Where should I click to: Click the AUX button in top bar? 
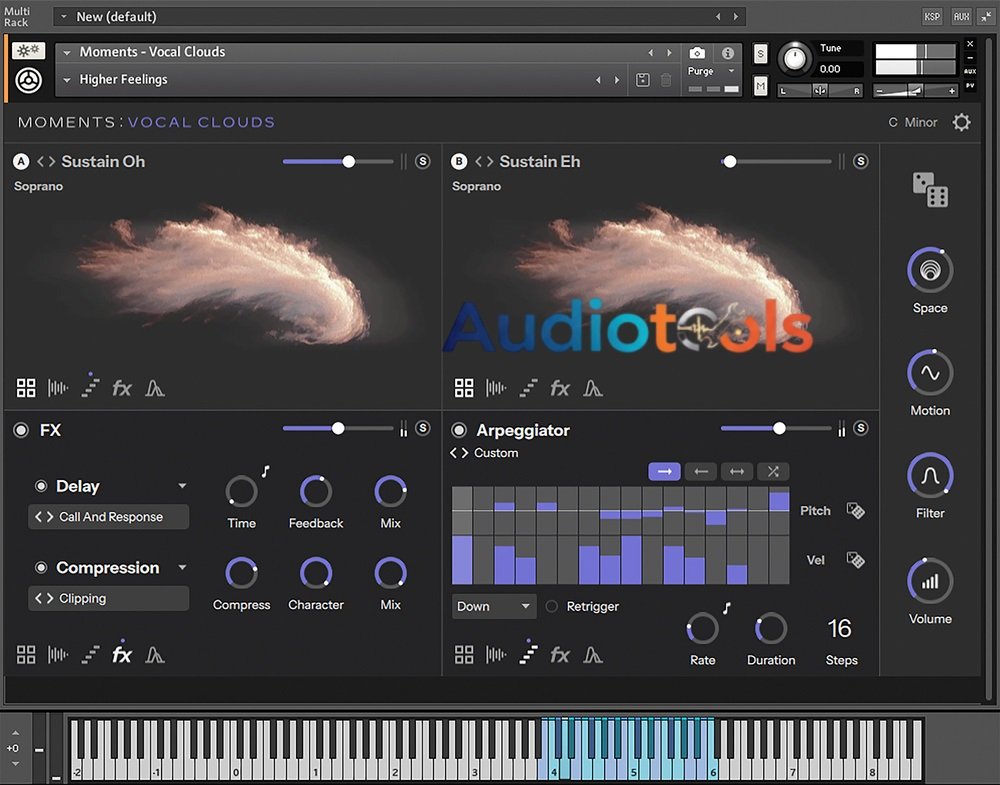point(961,17)
